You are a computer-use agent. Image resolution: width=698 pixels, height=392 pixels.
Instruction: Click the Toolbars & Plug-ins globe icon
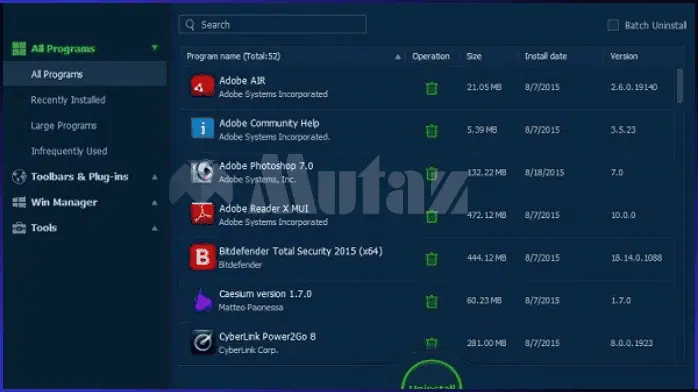tap(19, 177)
